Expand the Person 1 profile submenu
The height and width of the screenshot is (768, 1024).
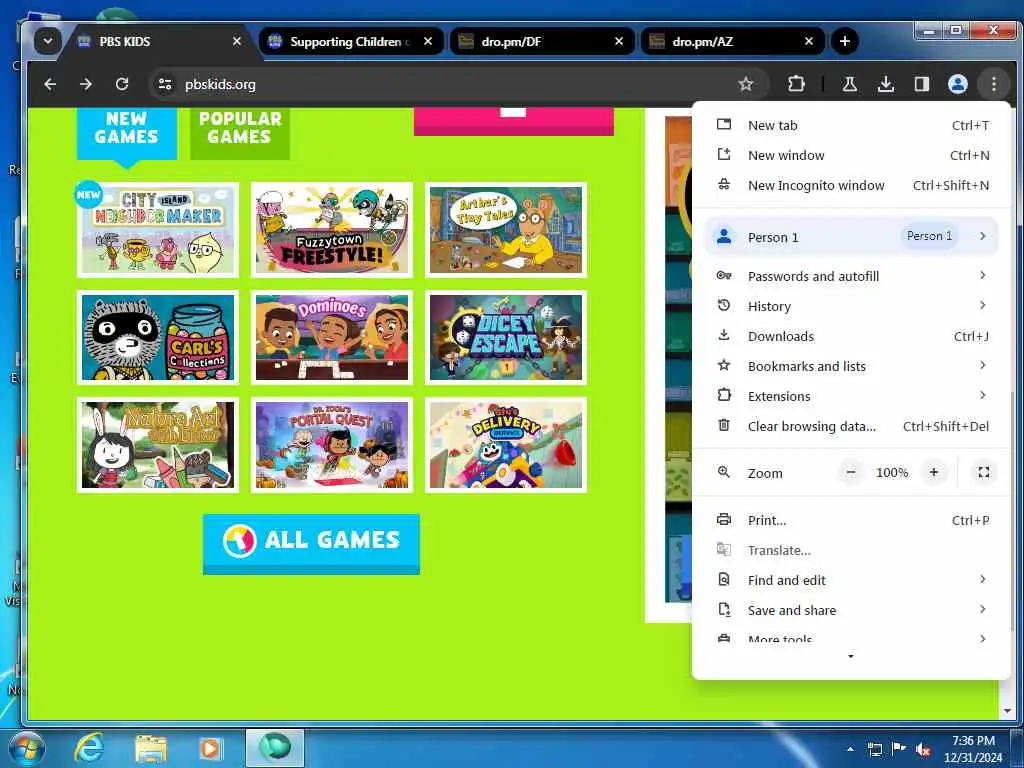tap(852, 236)
